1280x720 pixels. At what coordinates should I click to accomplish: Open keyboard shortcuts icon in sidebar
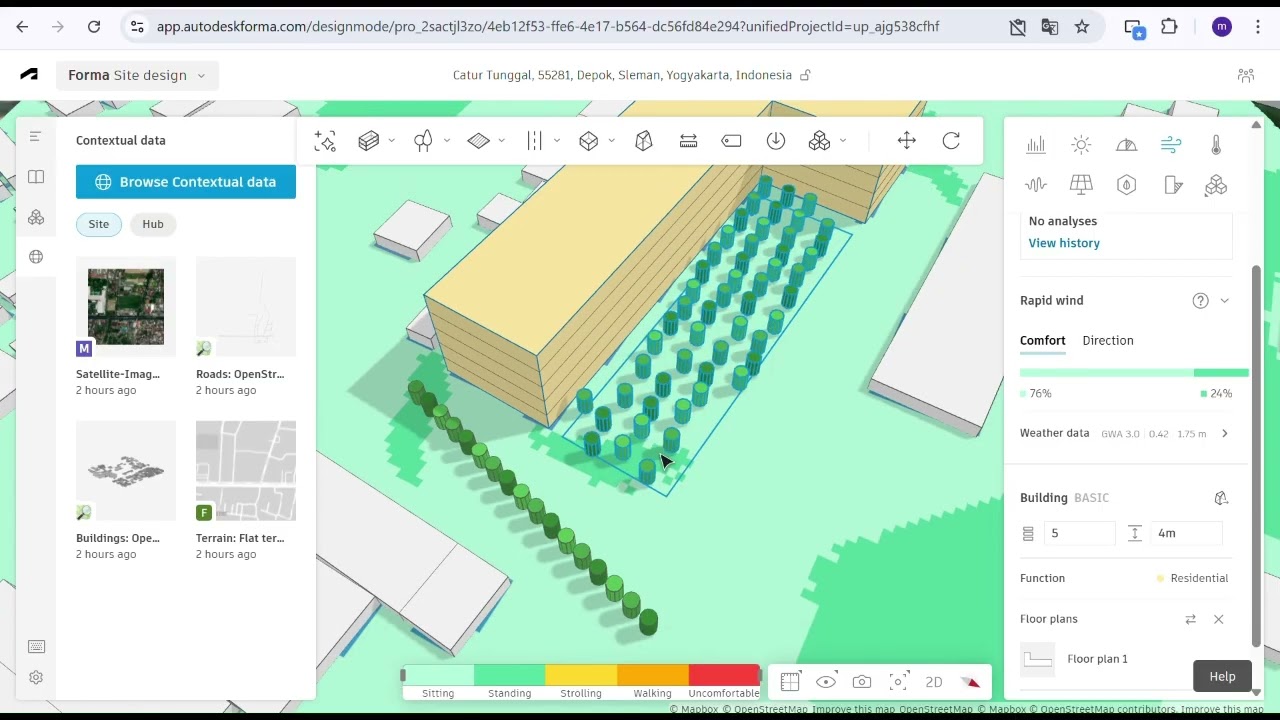pyautogui.click(x=36, y=647)
